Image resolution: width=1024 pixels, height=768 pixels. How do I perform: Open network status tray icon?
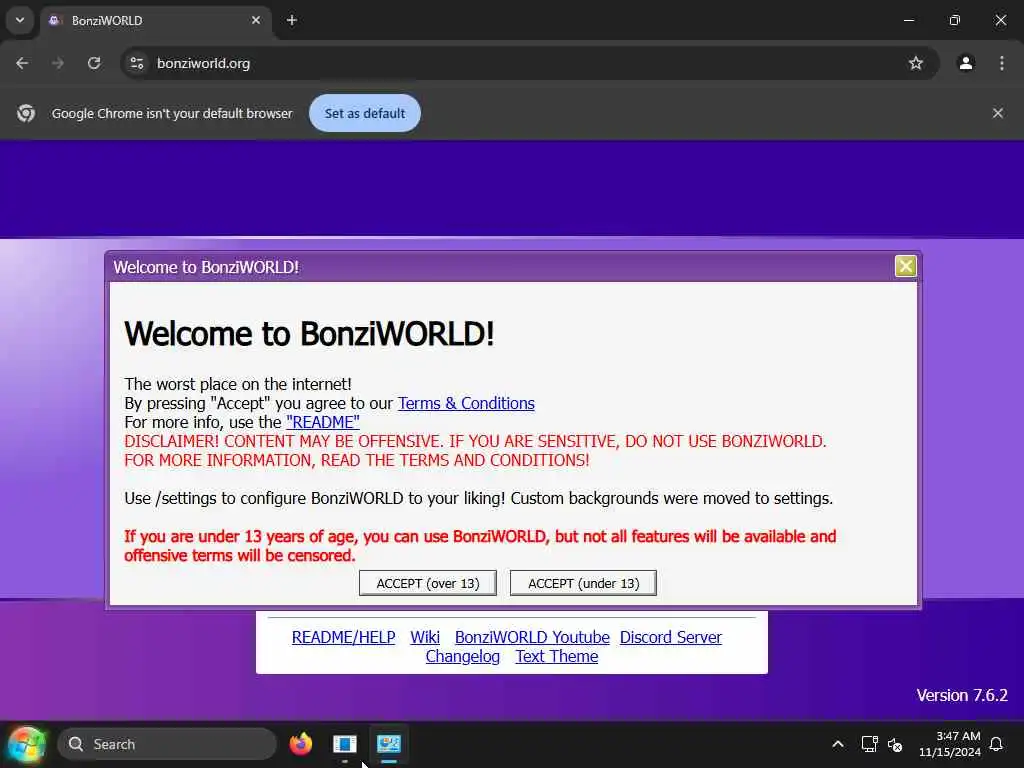[x=869, y=744]
